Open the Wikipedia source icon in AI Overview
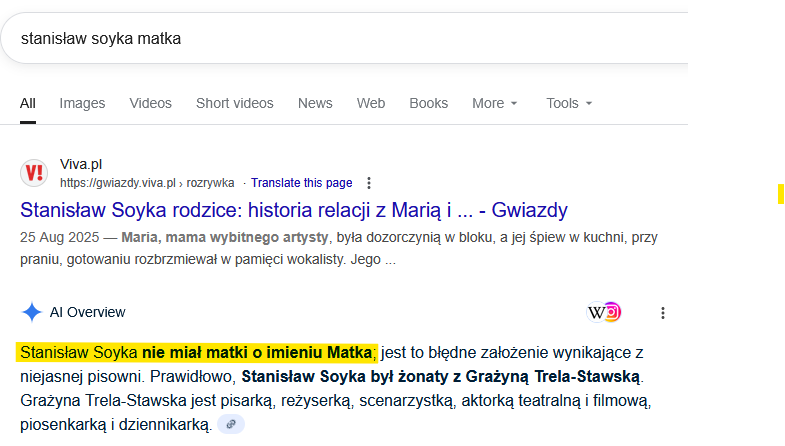The image size is (785, 446). (596, 312)
